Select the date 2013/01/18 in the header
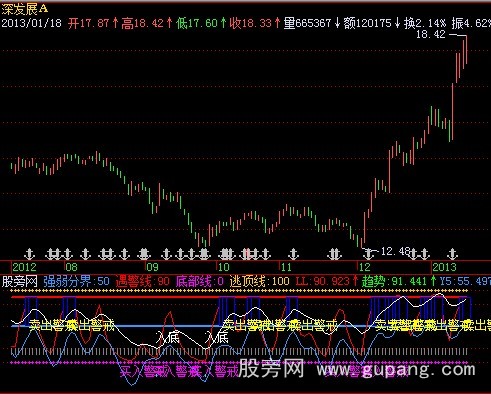 click(32, 23)
